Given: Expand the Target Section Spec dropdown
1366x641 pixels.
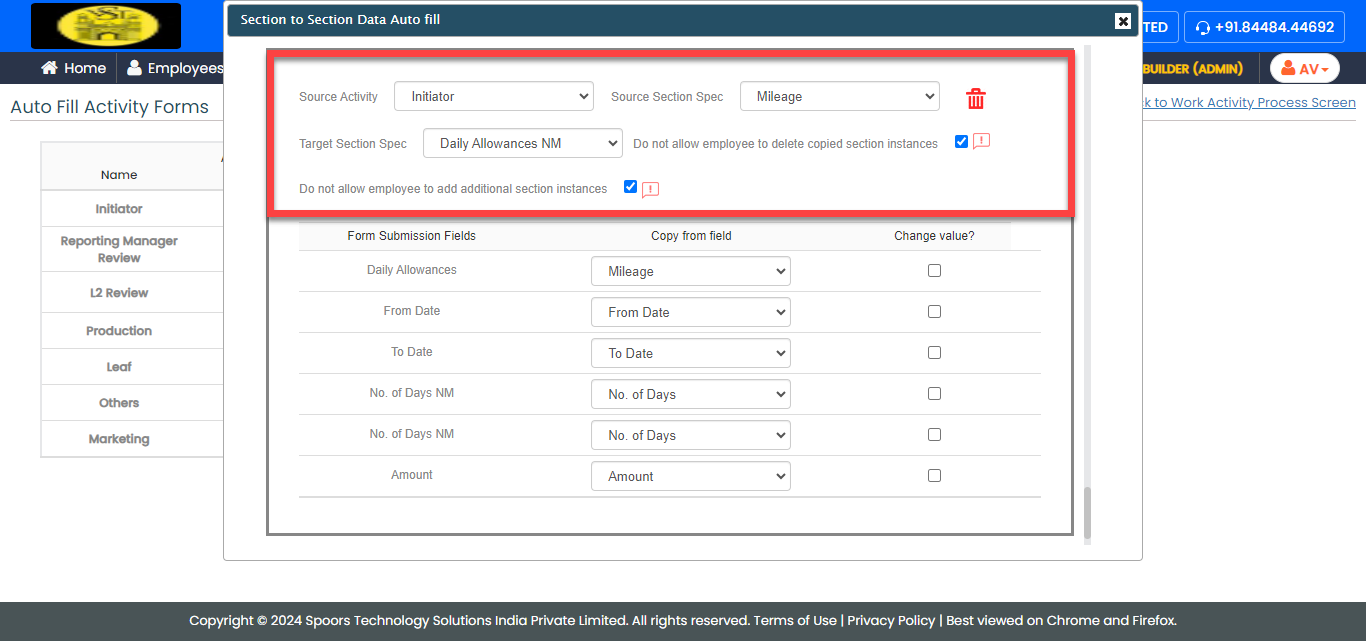Looking at the screenshot, I should [x=522, y=143].
